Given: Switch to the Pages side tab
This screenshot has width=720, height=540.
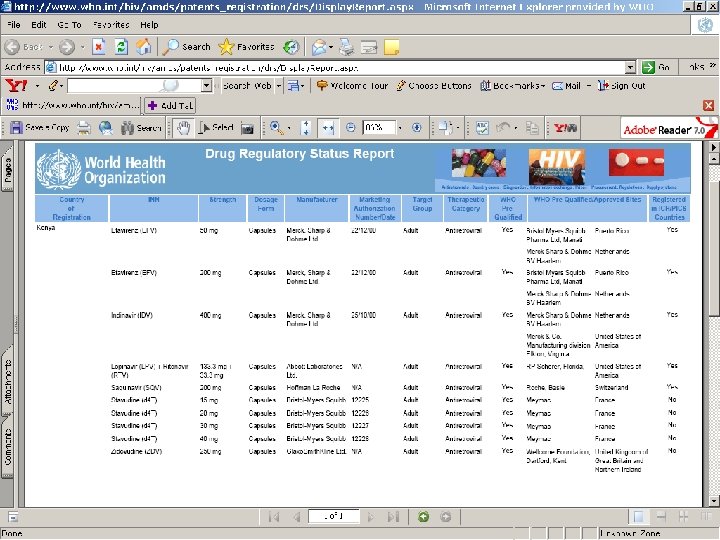Looking at the screenshot, I should pos(8,168).
